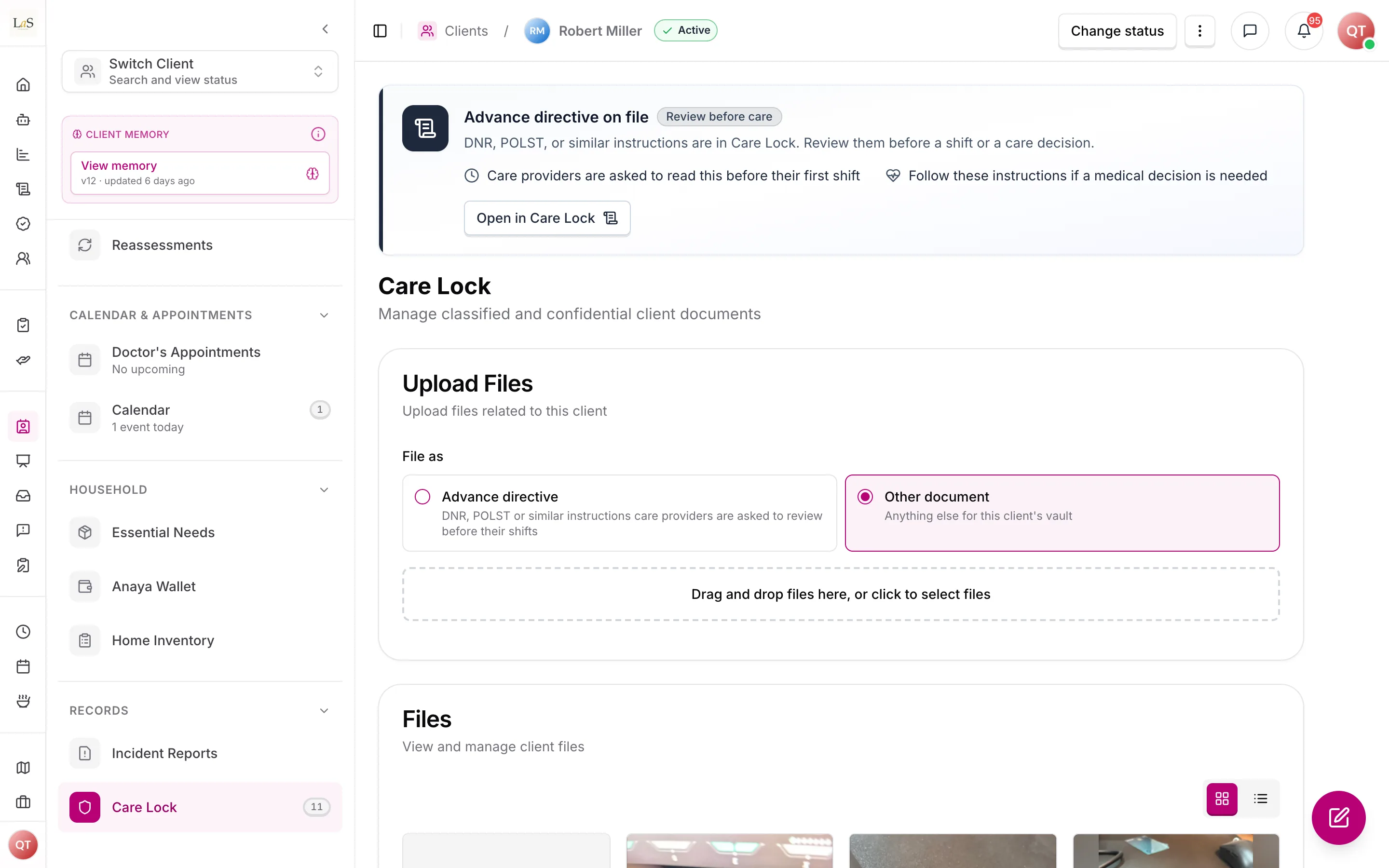Image resolution: width=1389 pixels, height=868 pixels.
Task: Click the Client Memory info icon
Action: tap(318, 135)
